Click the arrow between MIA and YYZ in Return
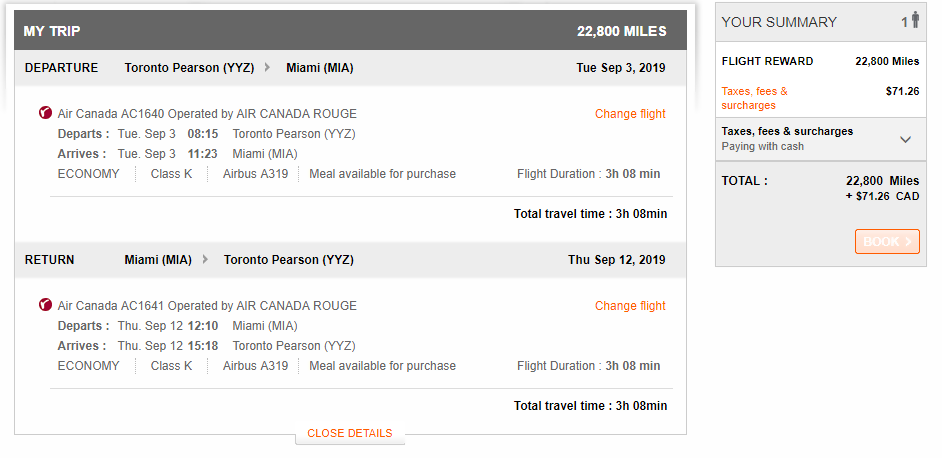 point(205,260)
